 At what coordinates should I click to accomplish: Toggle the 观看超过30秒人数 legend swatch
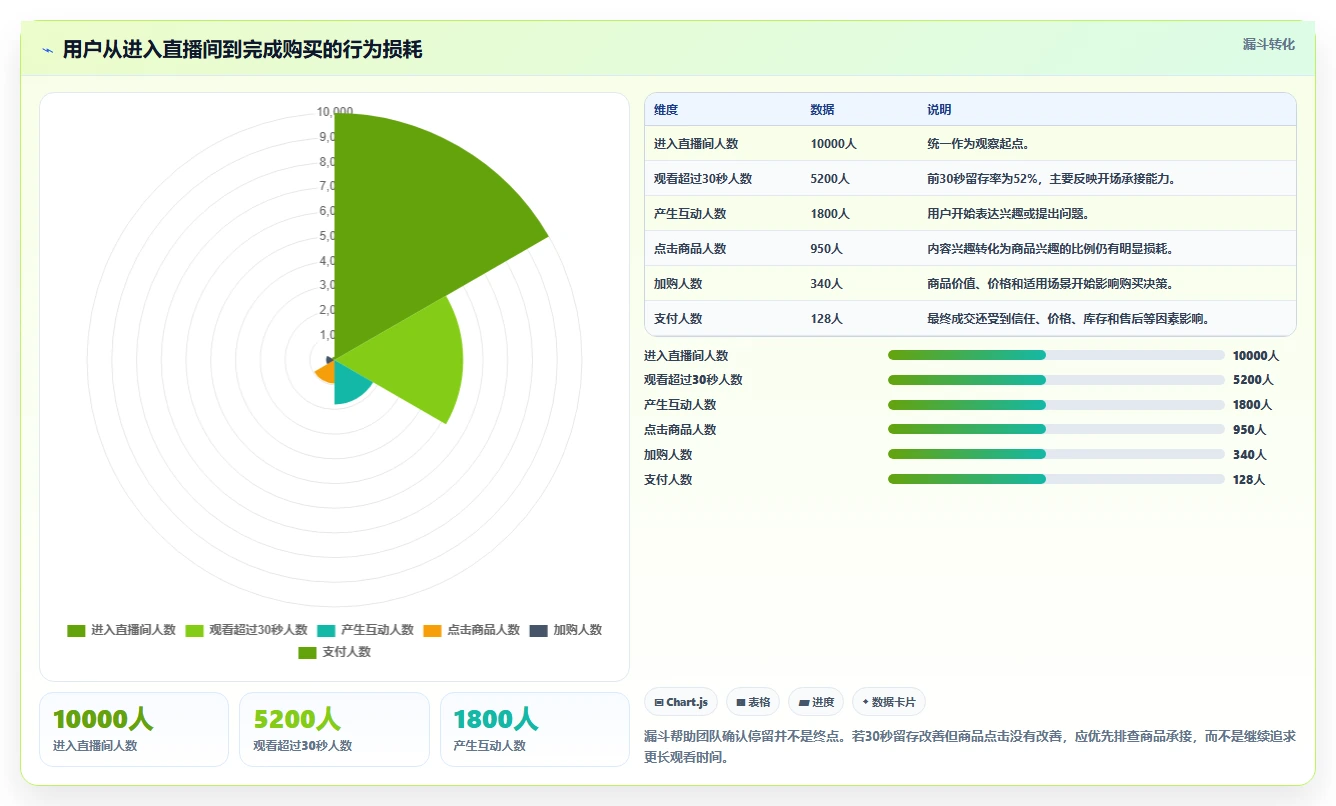194,630
